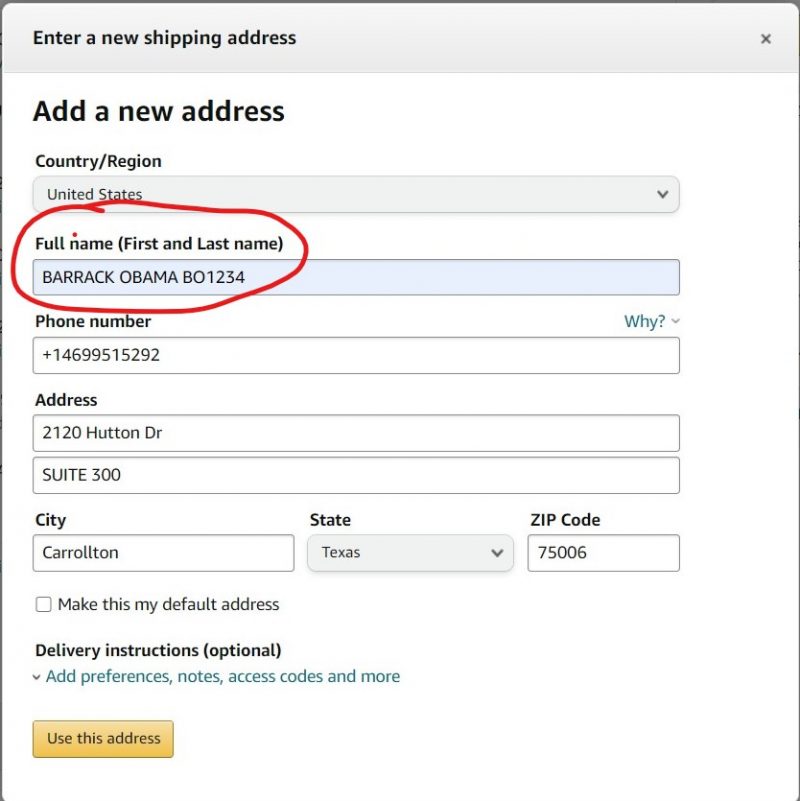The image size is (800, 801).
Task: Click the ZIP Code field
Action: point(603,552)
